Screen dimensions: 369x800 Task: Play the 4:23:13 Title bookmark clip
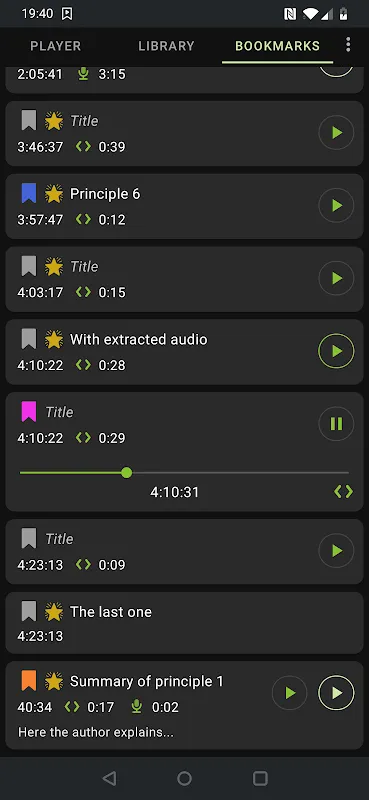336,551
